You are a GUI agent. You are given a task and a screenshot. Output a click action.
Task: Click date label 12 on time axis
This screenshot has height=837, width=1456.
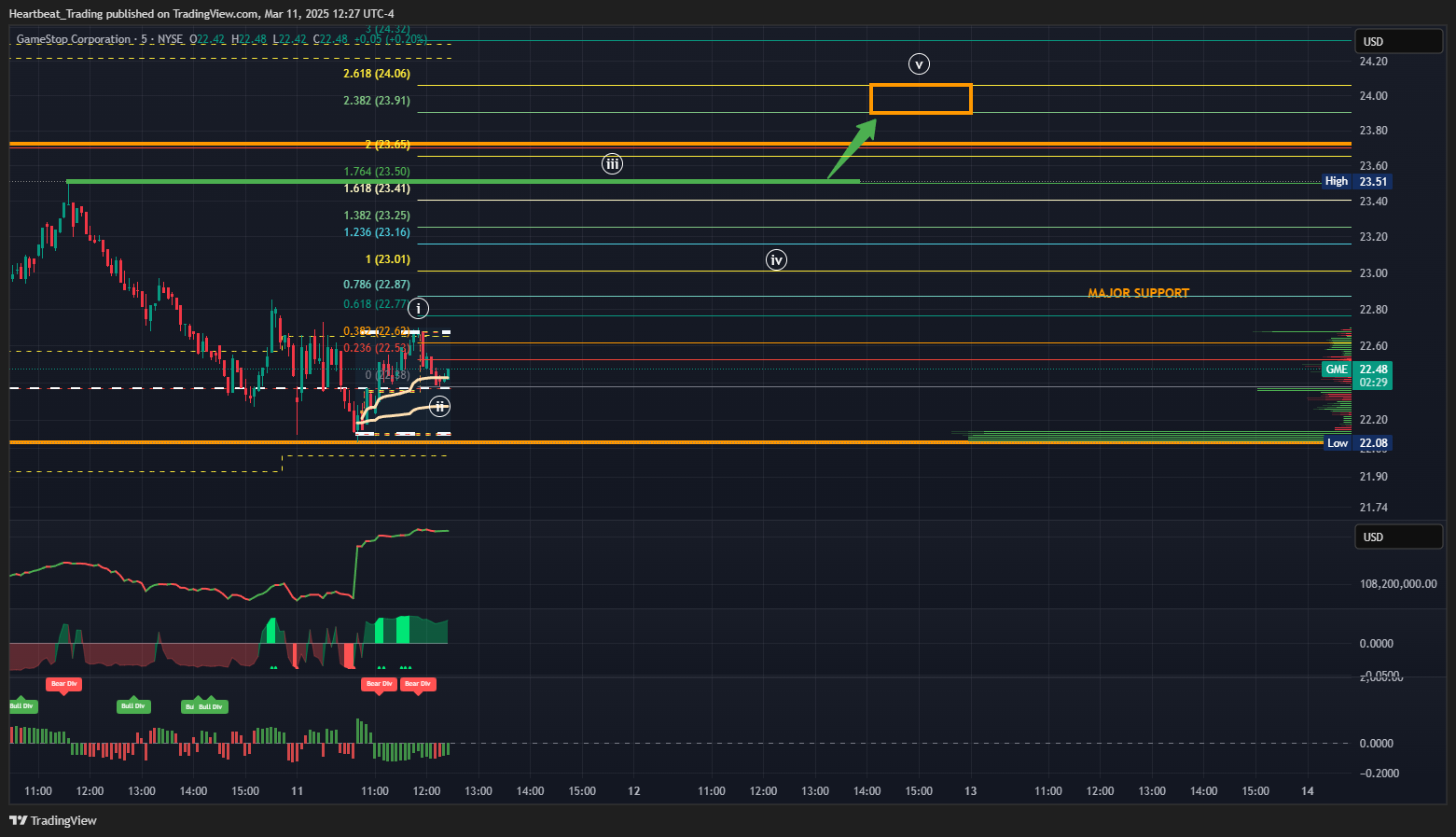coord(634,791)
